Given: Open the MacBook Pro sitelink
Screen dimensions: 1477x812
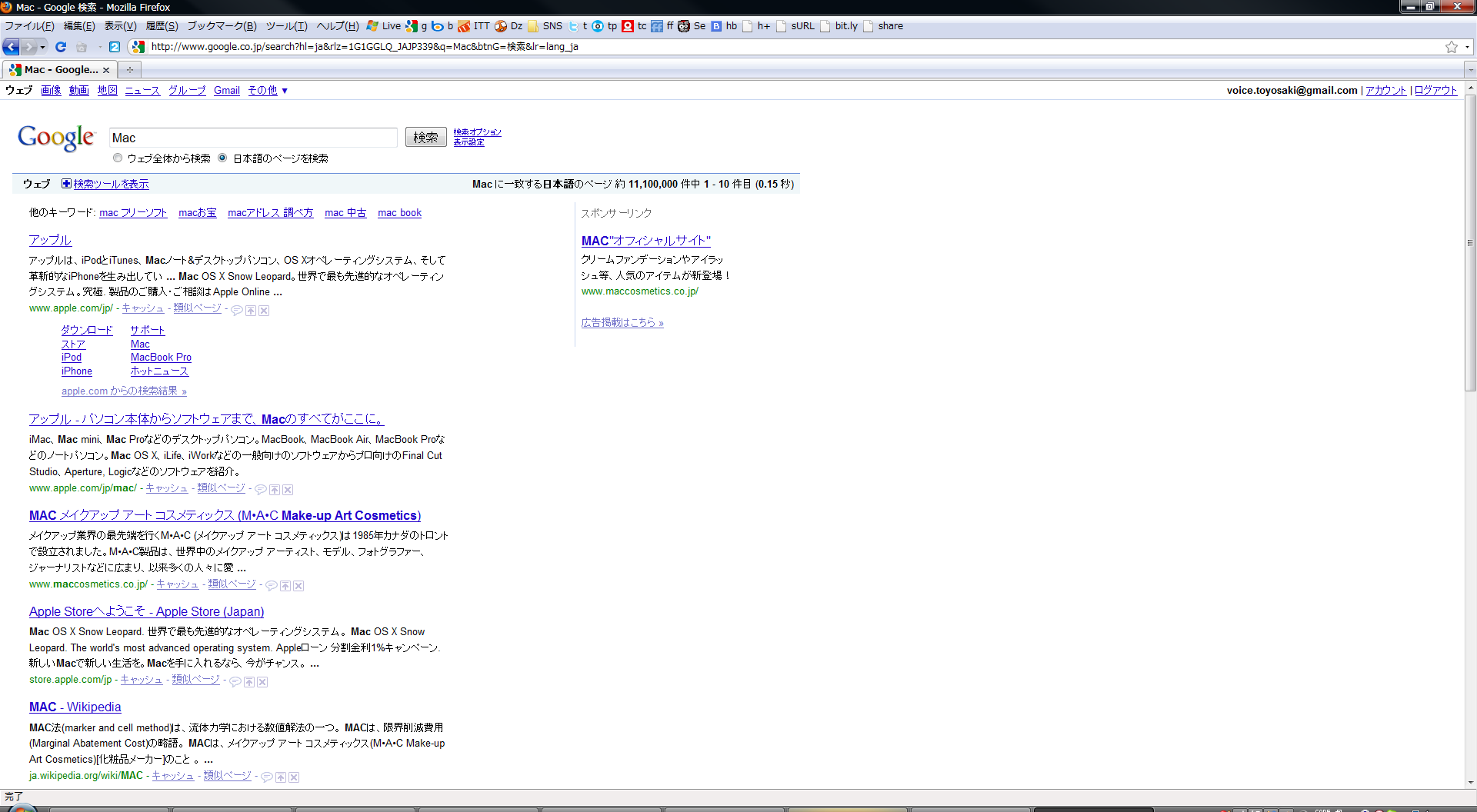Looking at the screenshot, I should tap(161, 358).
